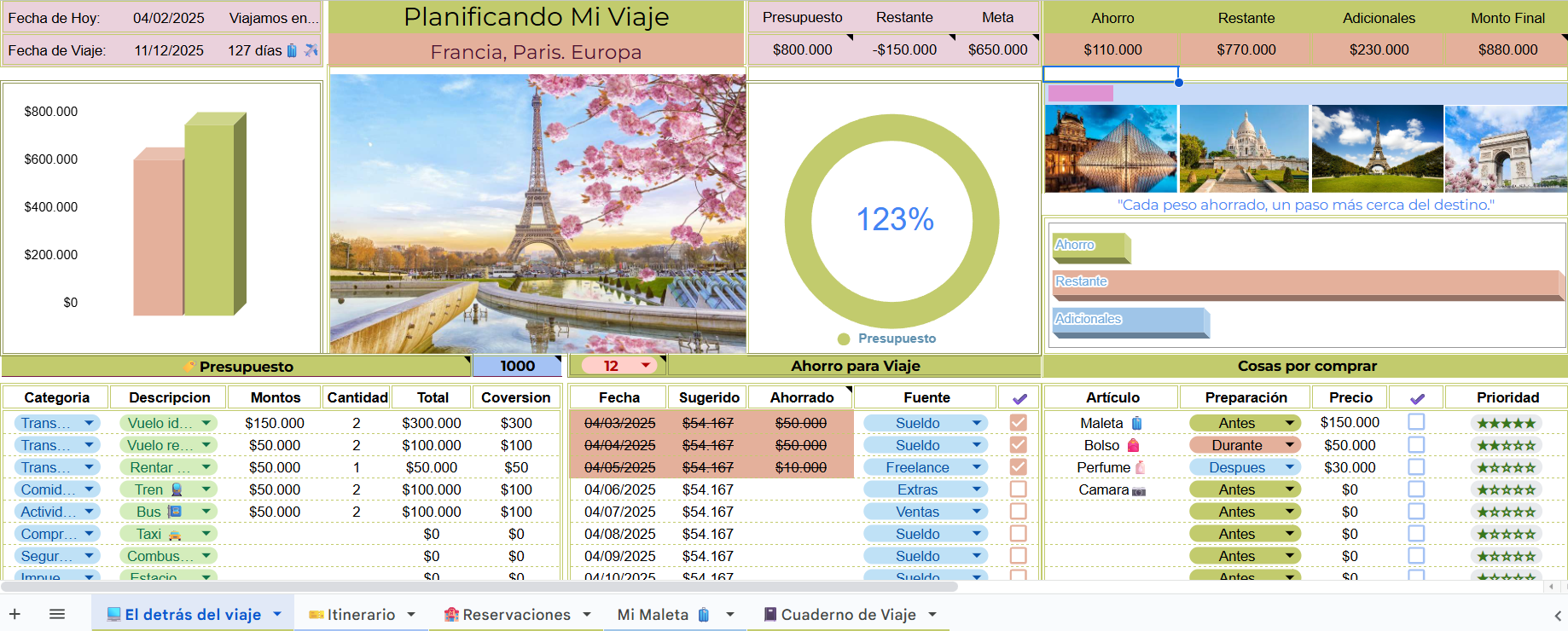Screen dimensions: 1568x631
Task: Click the pink bag icon beside Bolso
Action: (x=1133, y=445)
